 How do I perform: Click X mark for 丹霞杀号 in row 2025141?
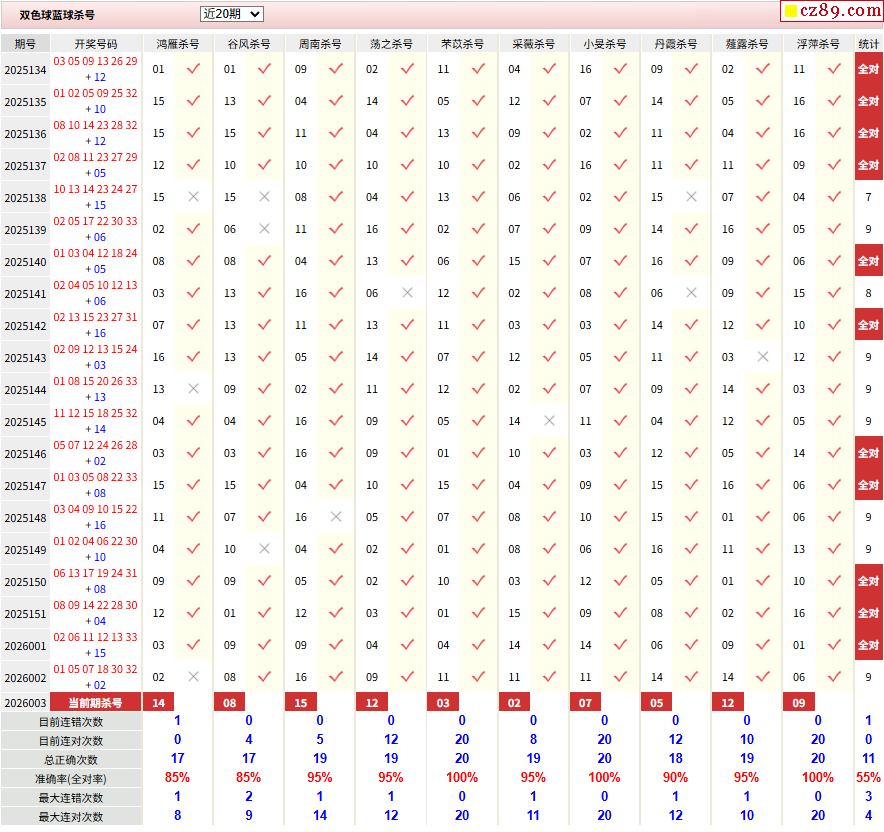(691, 293)
